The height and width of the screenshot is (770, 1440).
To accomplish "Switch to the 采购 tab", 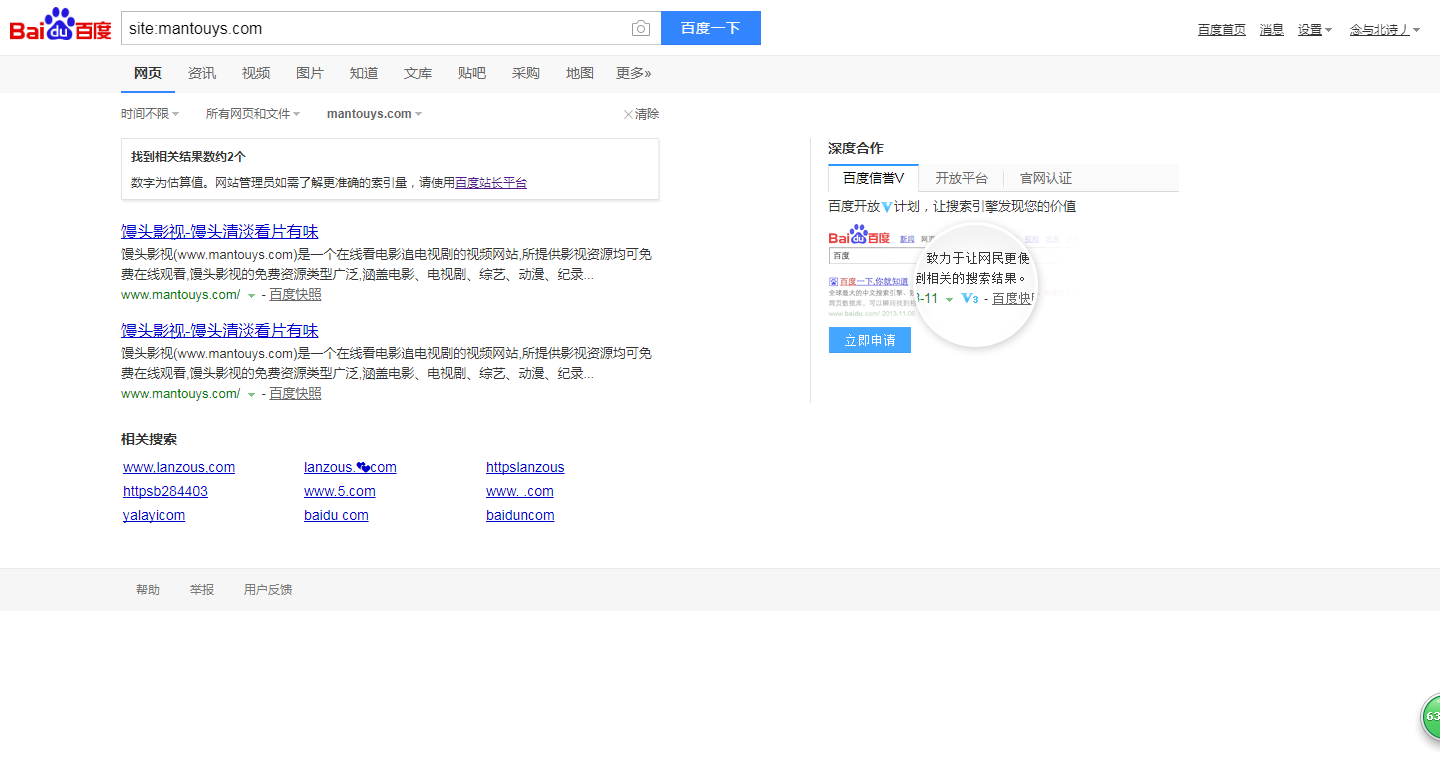I will click(526, 73).
